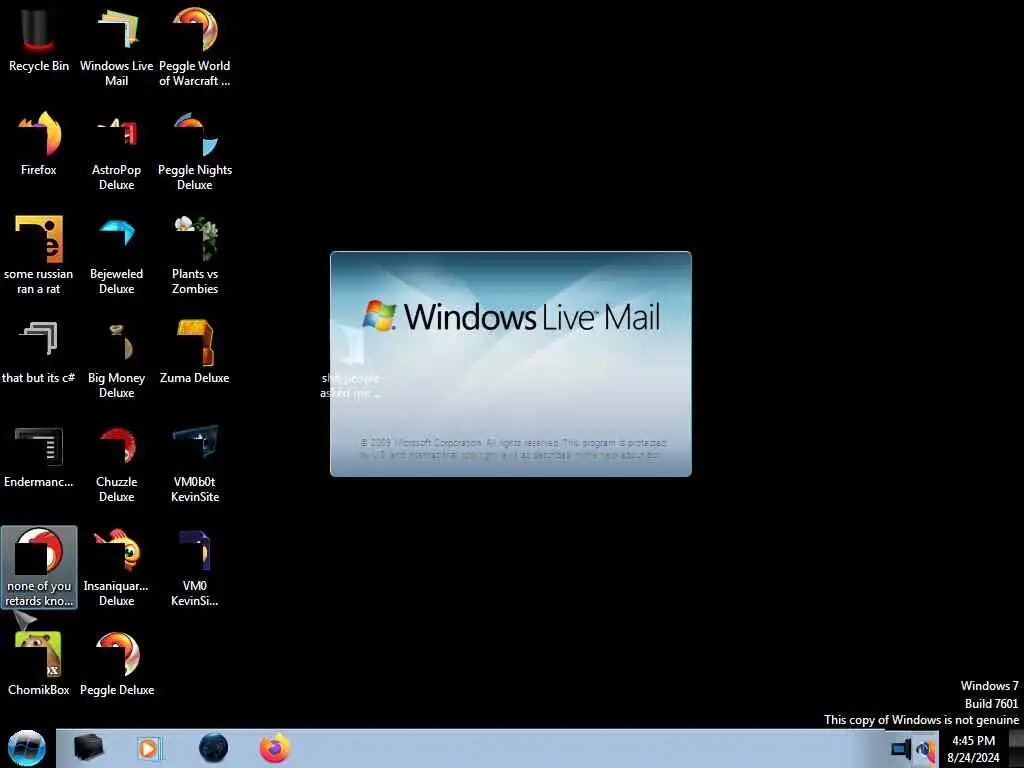Select the Chuzzle Deluxe icon
The width and height of the screenshot is (1024, 768).
tap(116, 464)
